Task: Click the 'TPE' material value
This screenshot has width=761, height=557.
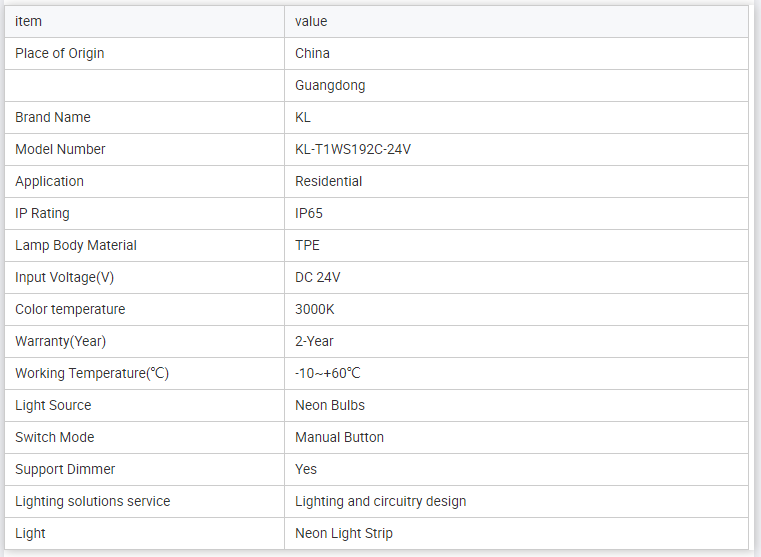Action: tap(307, 245)
